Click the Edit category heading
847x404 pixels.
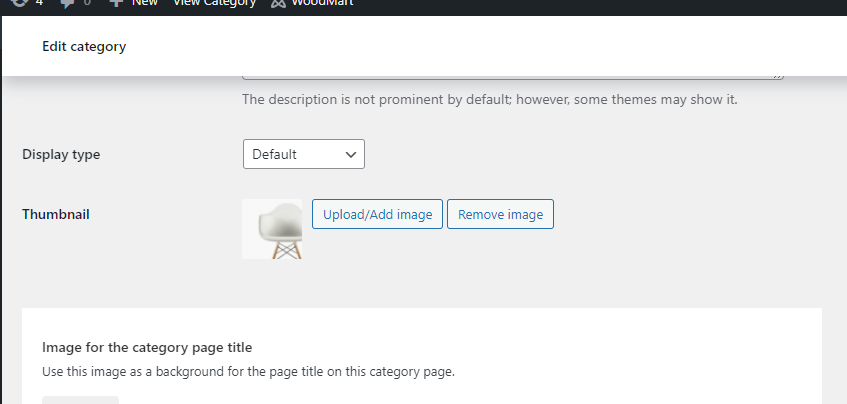coord(84,46)
